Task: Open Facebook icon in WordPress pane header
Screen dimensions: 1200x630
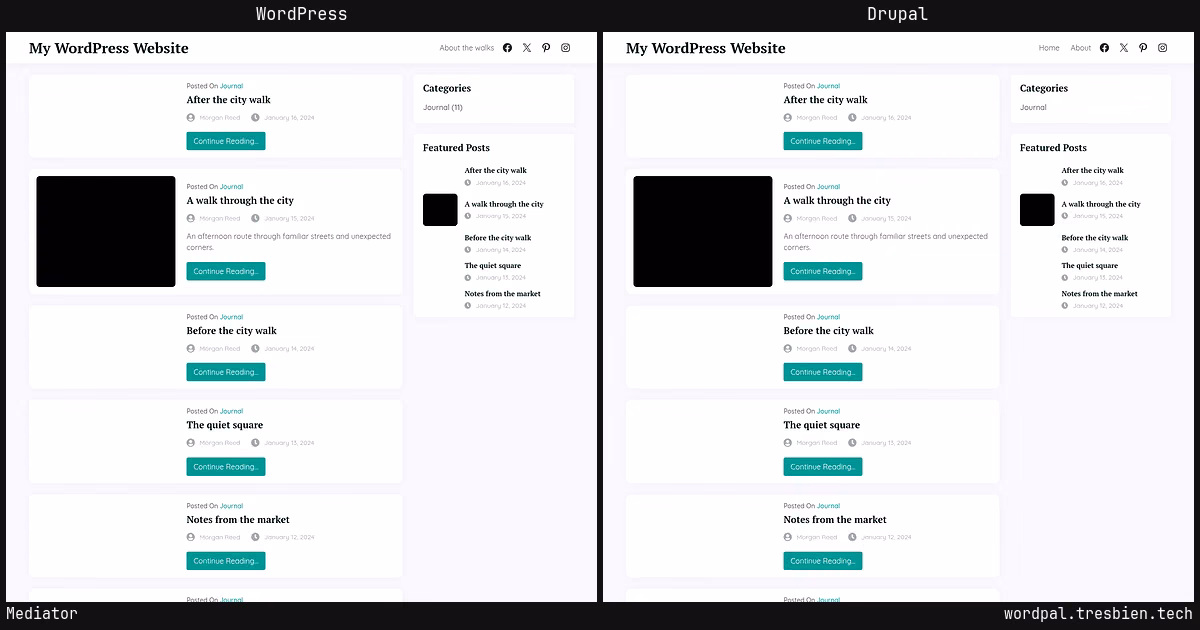Action: pos(507,48)
